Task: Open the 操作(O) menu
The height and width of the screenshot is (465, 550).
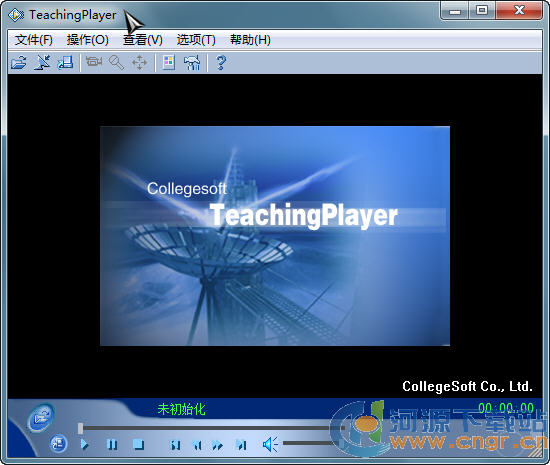Action: pyautogui.click(x=88, y=40)
